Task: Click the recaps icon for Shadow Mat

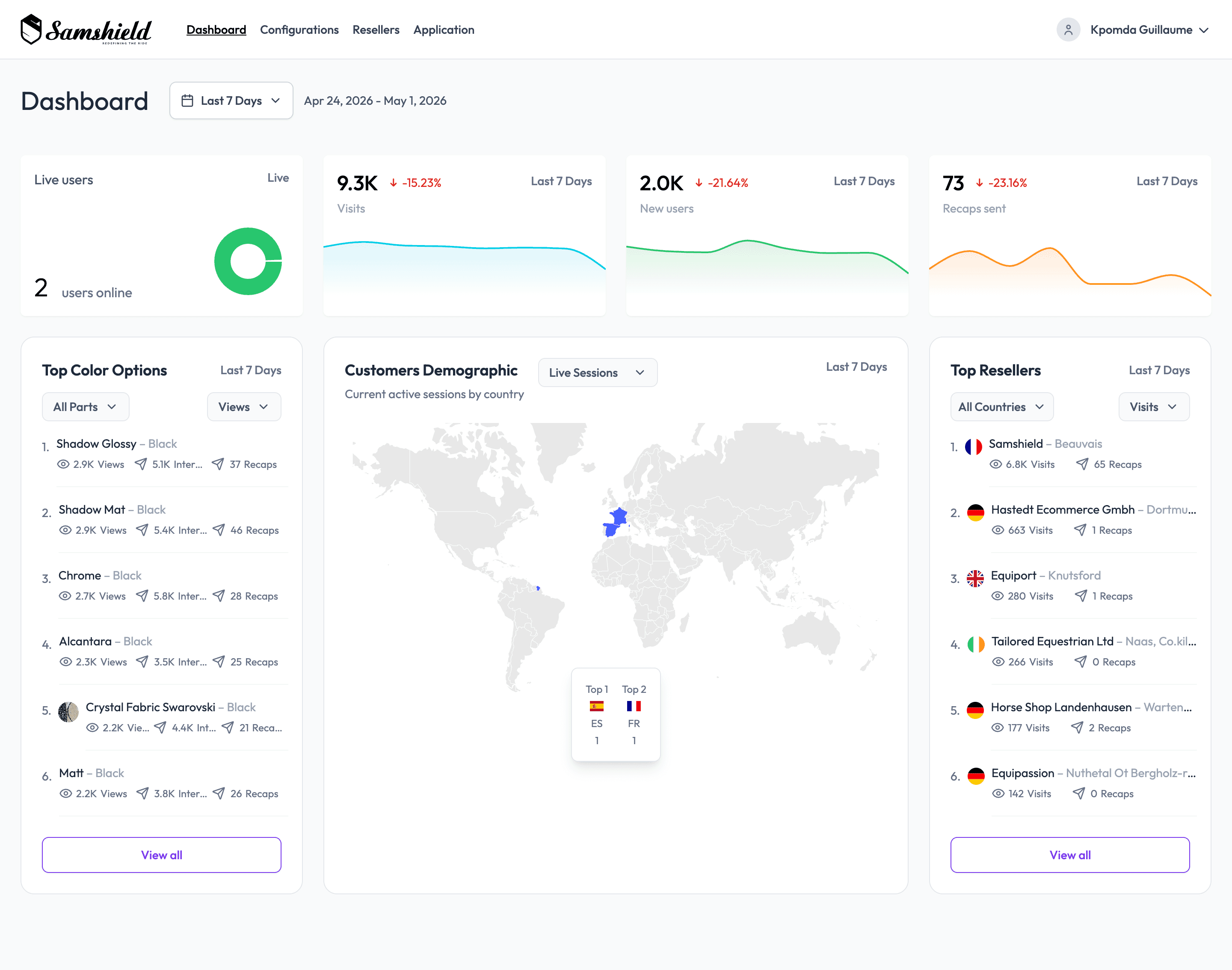Action: click(219, 530)
